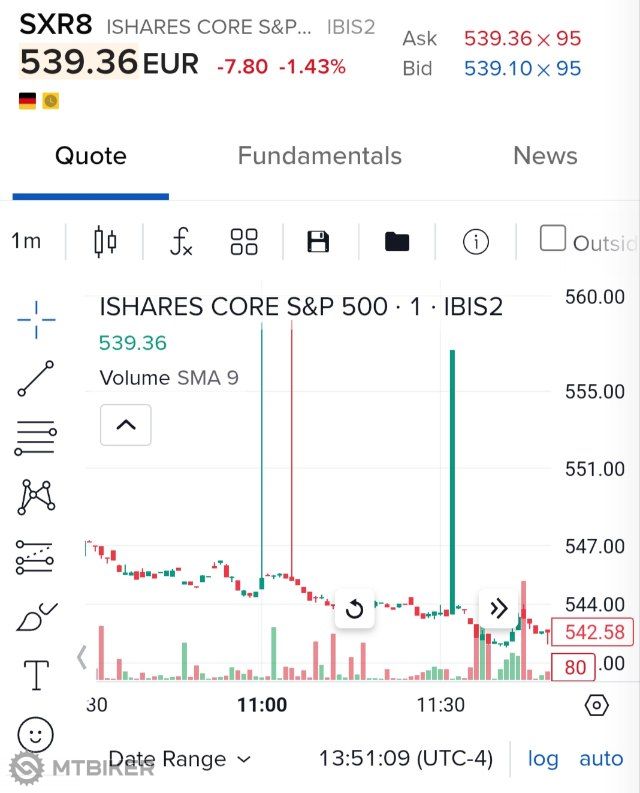This screenshot has height=793, width=640.
Task: Enable the Outside trading hours checkbox
Action: click(552, 238)
